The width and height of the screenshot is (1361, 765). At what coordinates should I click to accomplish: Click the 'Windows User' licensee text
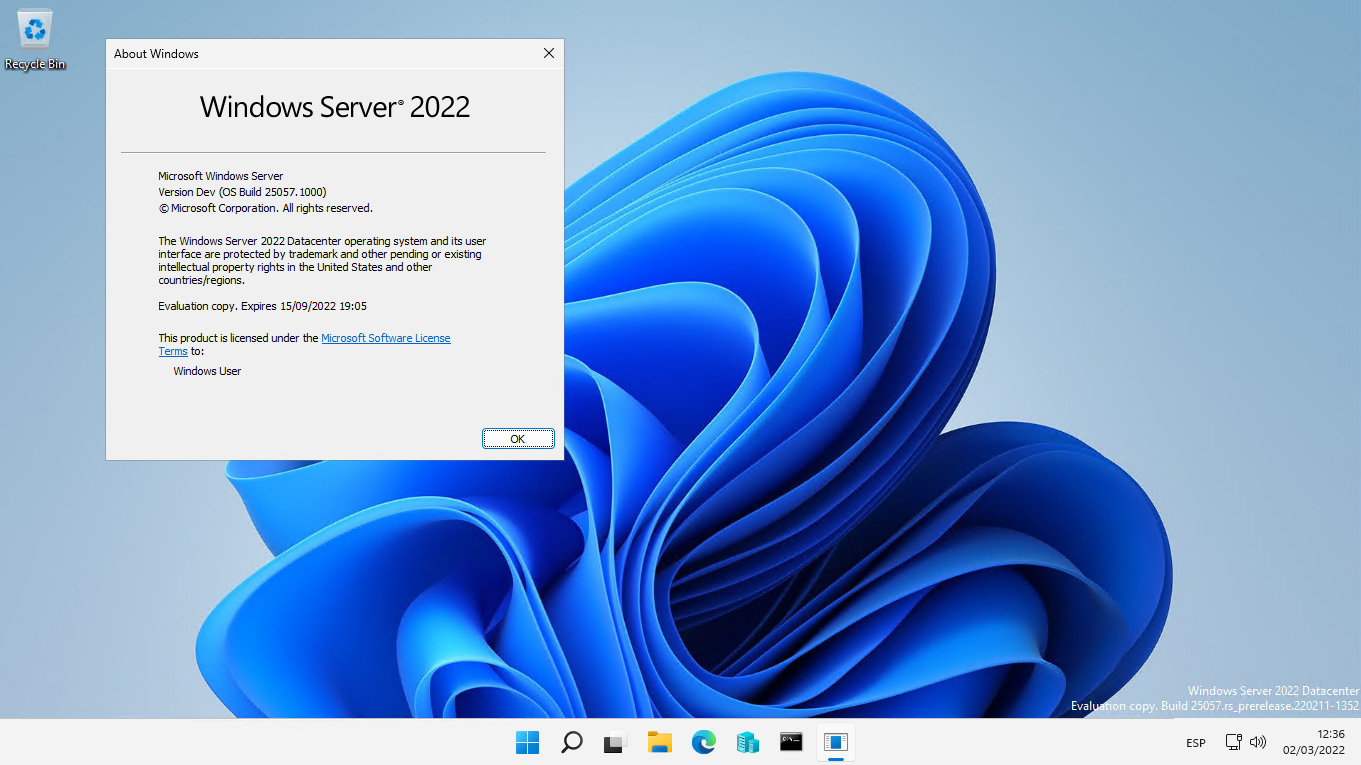[207, 371]
